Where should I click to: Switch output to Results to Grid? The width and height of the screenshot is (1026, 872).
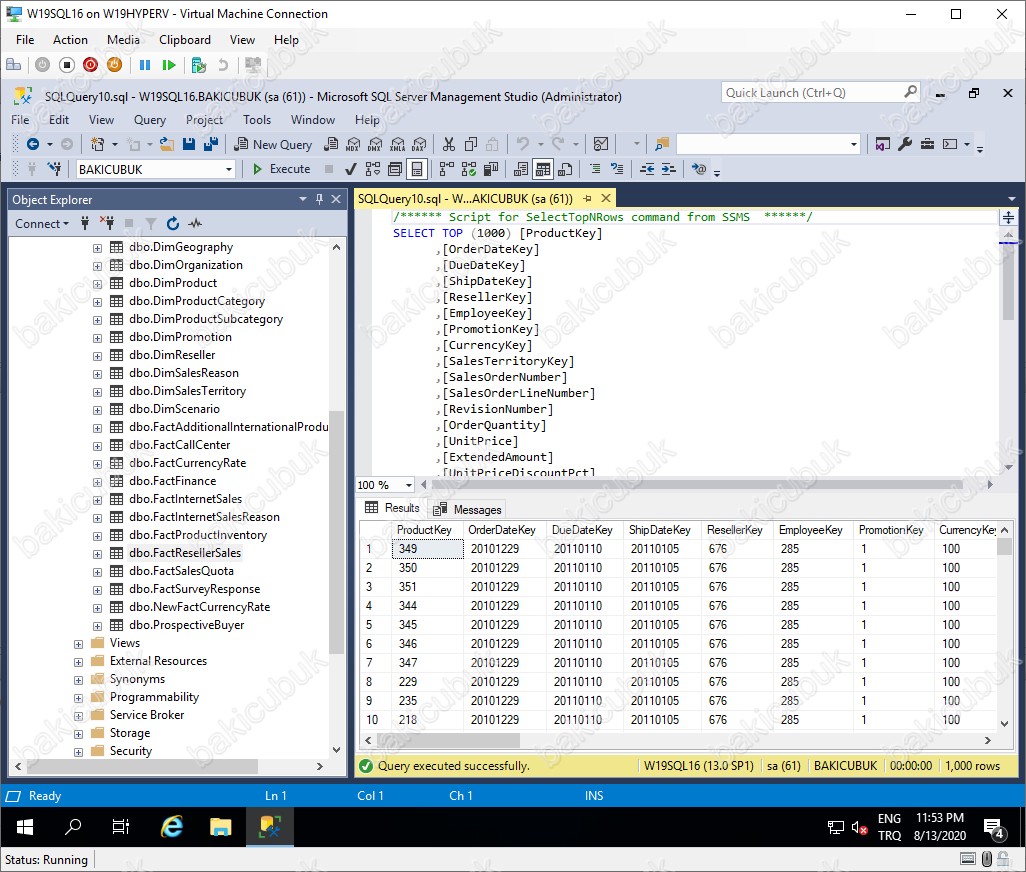coord(543,169)
